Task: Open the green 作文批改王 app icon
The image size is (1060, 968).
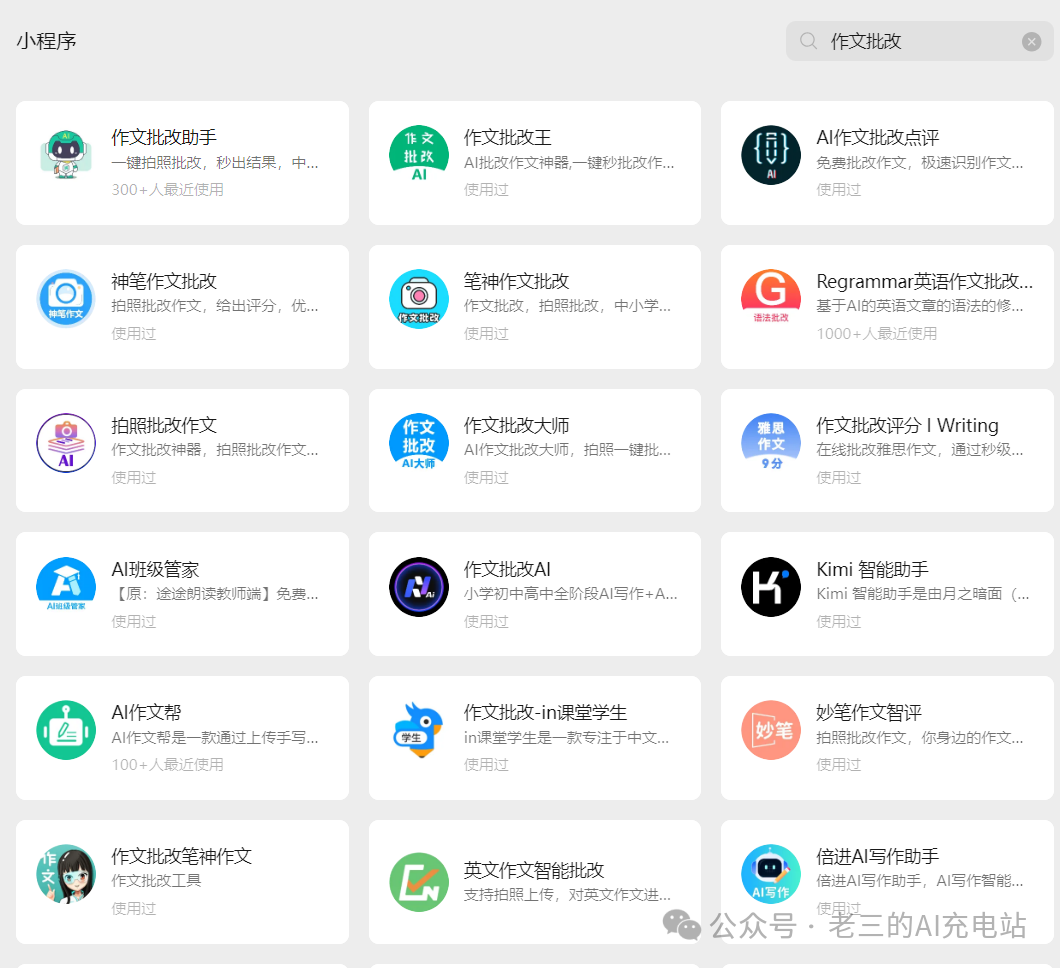Action: (419, 155)
